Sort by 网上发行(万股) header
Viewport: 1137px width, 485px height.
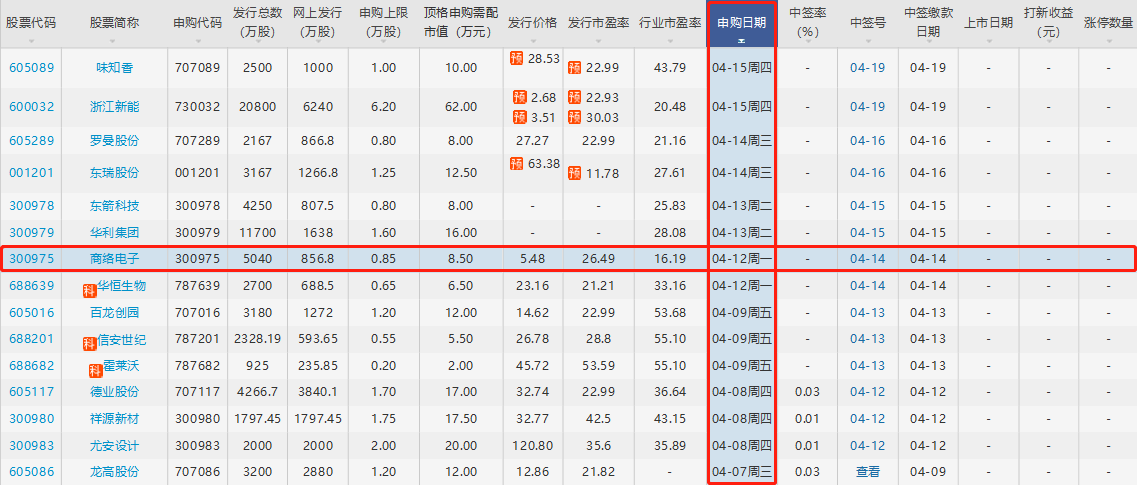(x=318, y=23)
